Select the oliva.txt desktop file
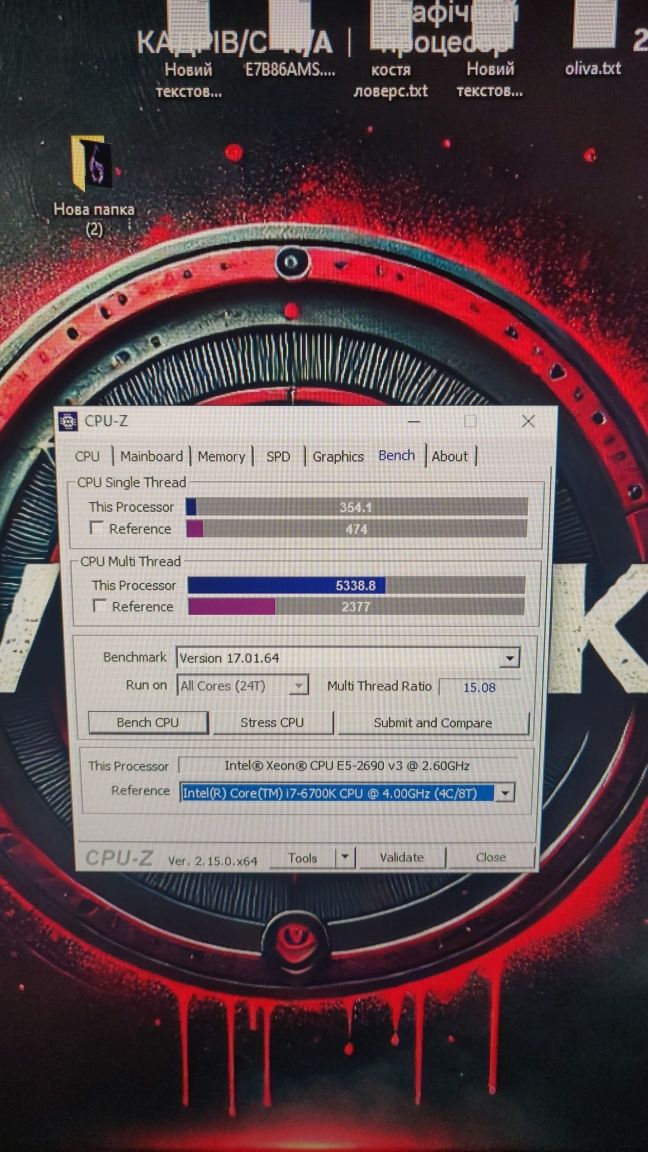648x1152 pixels. click(593, 40)
